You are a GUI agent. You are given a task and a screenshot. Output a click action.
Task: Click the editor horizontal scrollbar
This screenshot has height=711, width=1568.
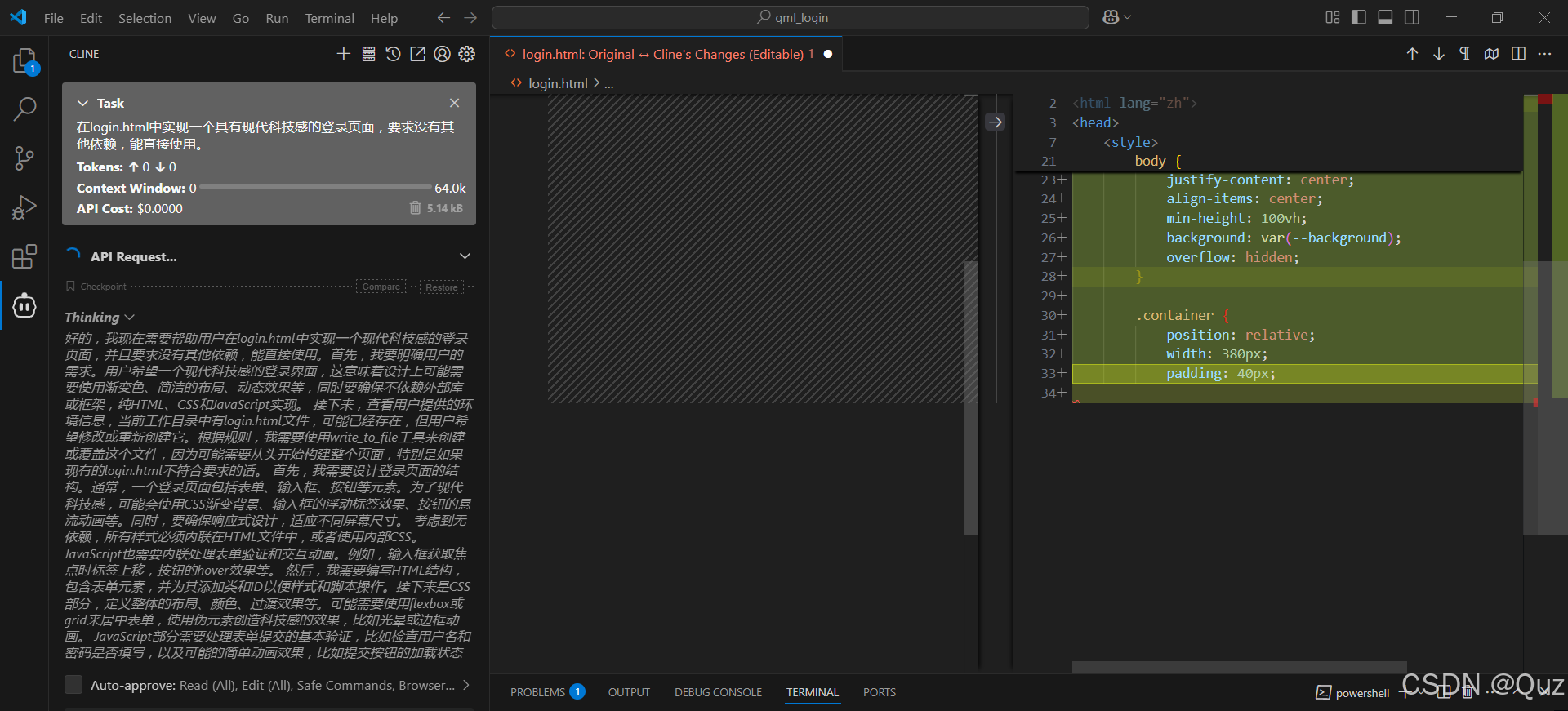[x=1240, y=667]
